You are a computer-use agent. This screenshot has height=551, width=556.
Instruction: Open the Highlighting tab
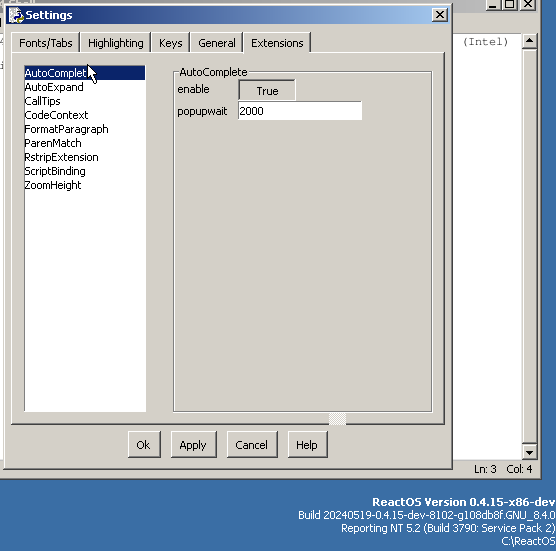(x=116, y=43)
